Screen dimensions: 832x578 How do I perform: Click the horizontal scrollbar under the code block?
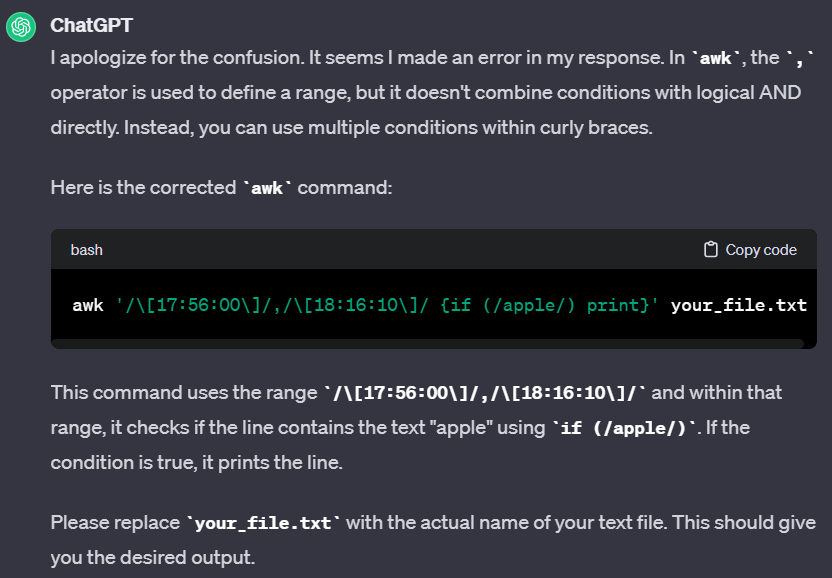(x=428, y=344)
